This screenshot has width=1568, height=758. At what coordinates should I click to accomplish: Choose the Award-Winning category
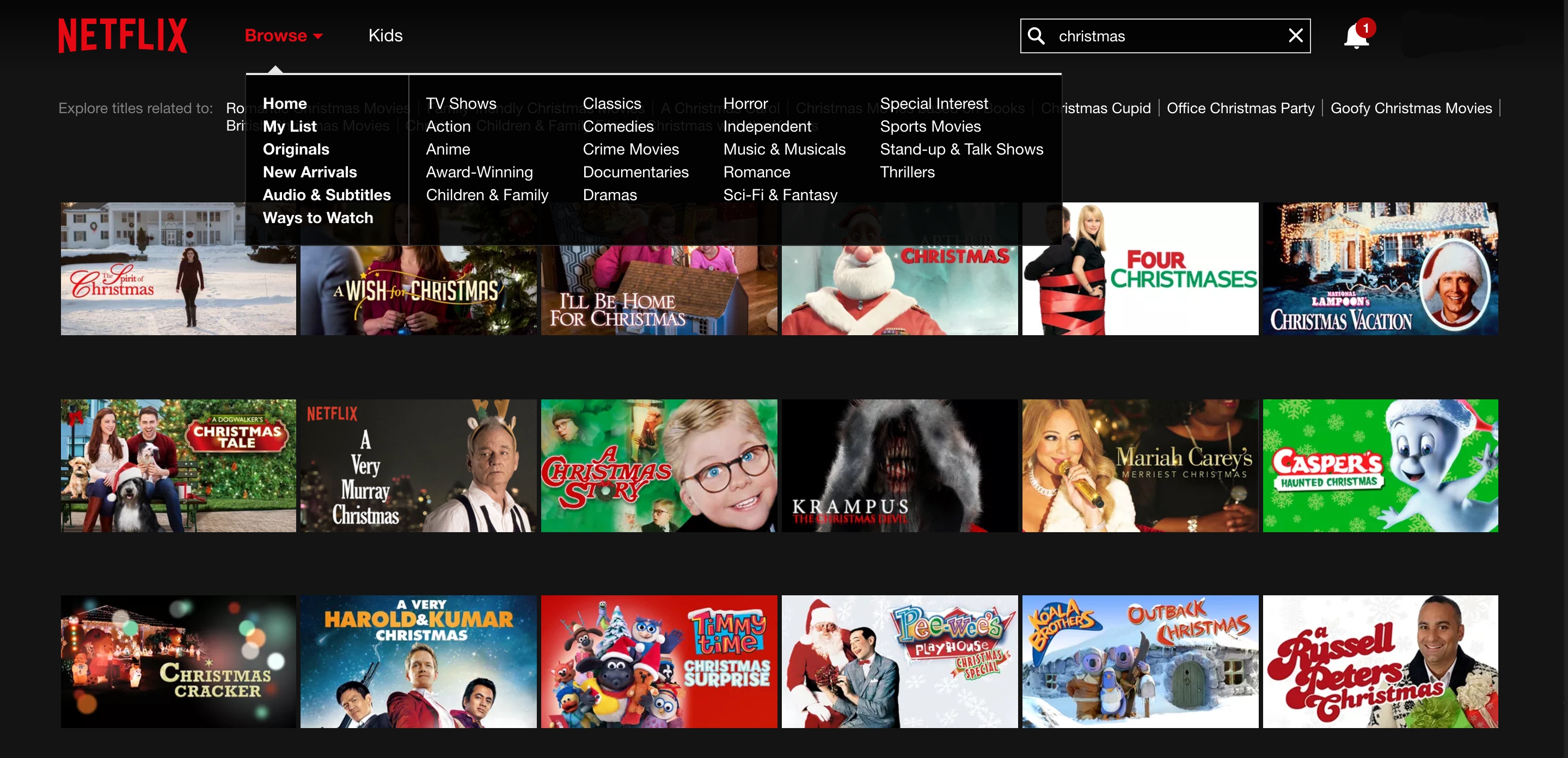click(x=479, y=172)
